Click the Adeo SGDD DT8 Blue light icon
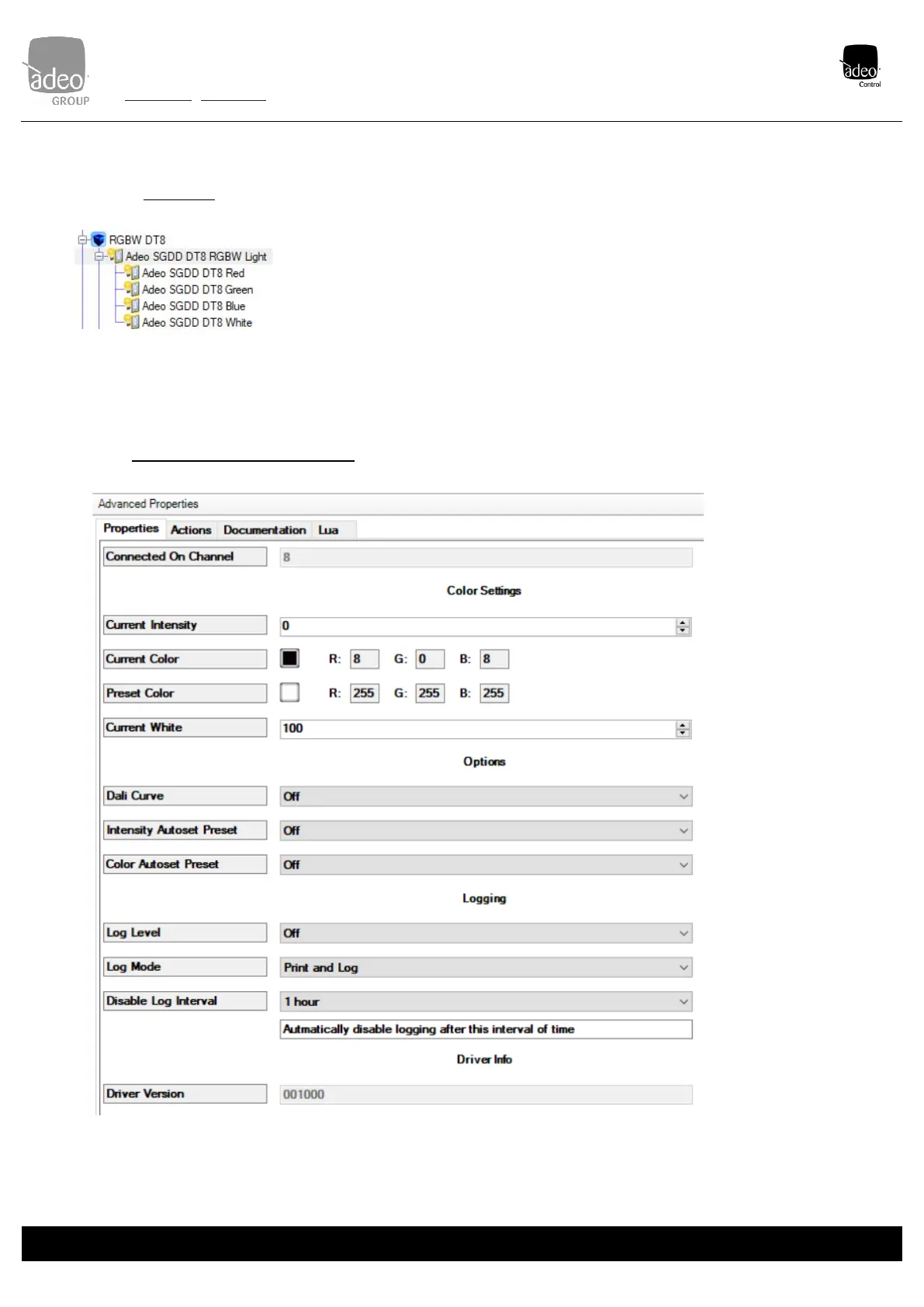Image resolution: width=924 pixels, height=1307 pixels. 132,306
